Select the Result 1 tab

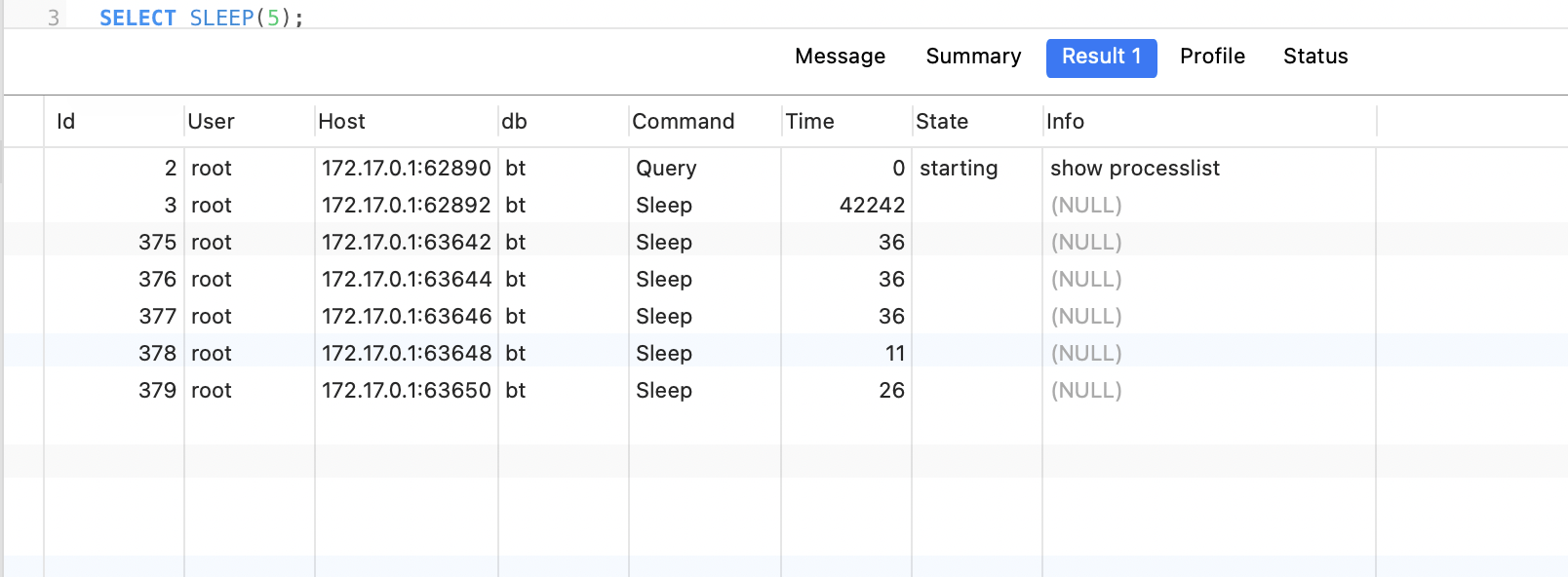(x=1101, y=58)
